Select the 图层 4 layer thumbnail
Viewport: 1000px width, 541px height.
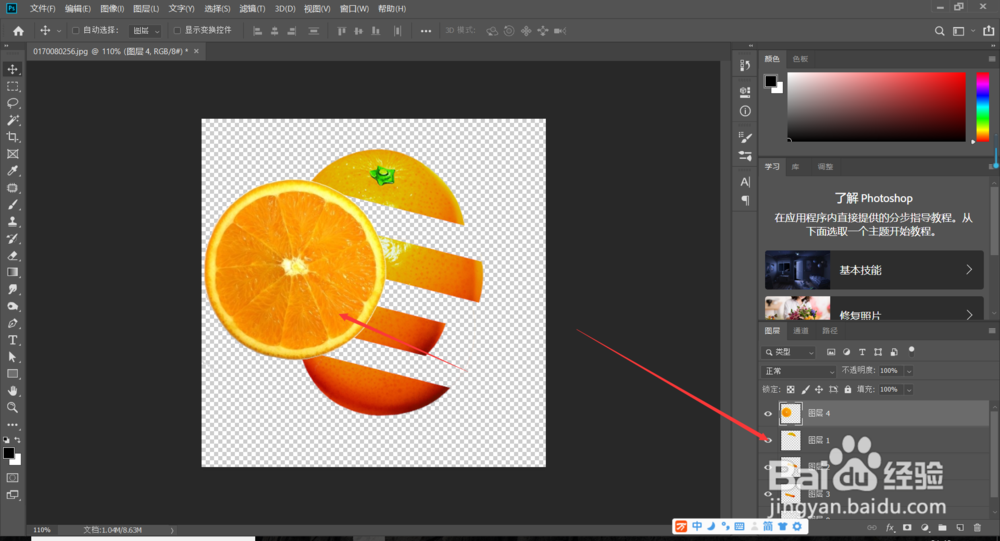pyautogui.click(x=791, y=413)
